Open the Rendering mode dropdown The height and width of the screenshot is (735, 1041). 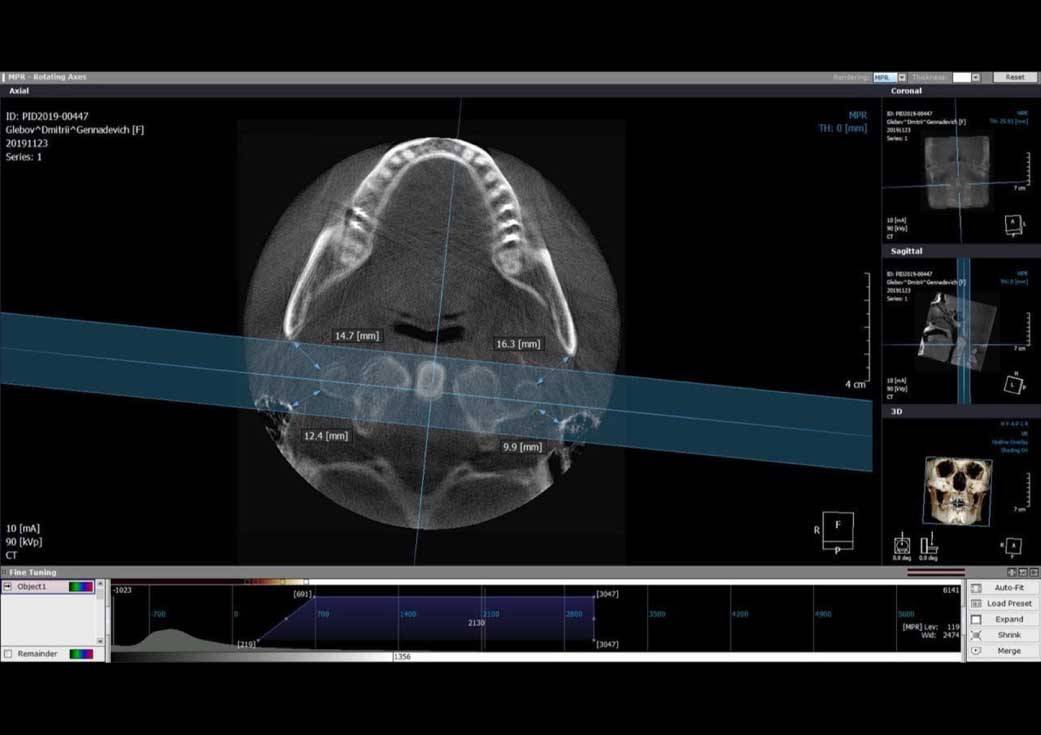(x=902, y=78)
